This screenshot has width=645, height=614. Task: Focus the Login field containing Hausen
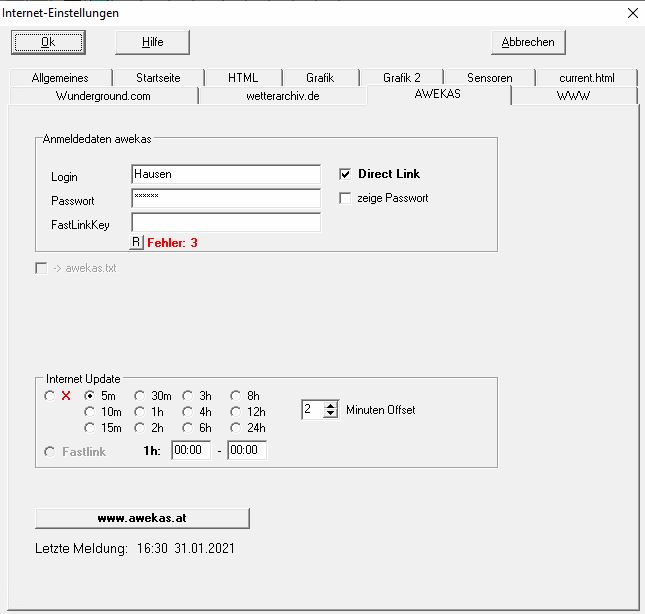point(225,175)
